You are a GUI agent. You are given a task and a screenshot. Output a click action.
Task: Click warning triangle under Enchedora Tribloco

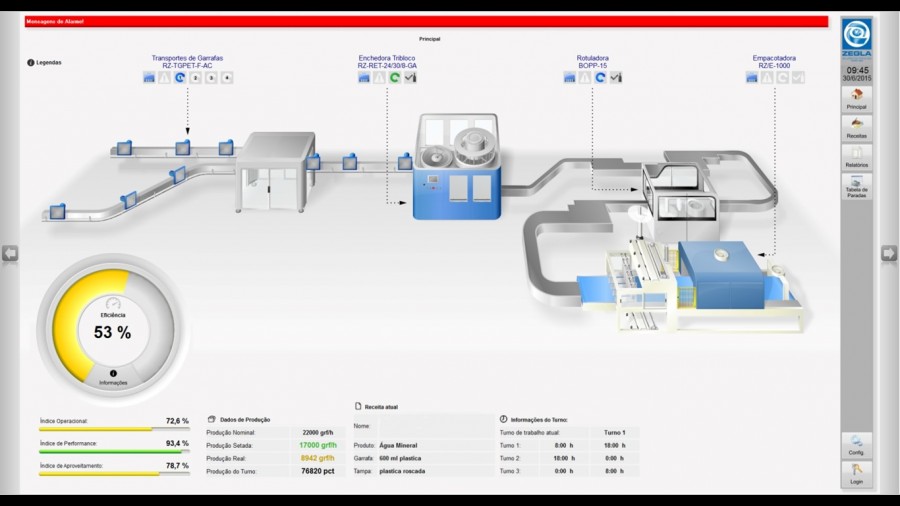coord(379,77)
